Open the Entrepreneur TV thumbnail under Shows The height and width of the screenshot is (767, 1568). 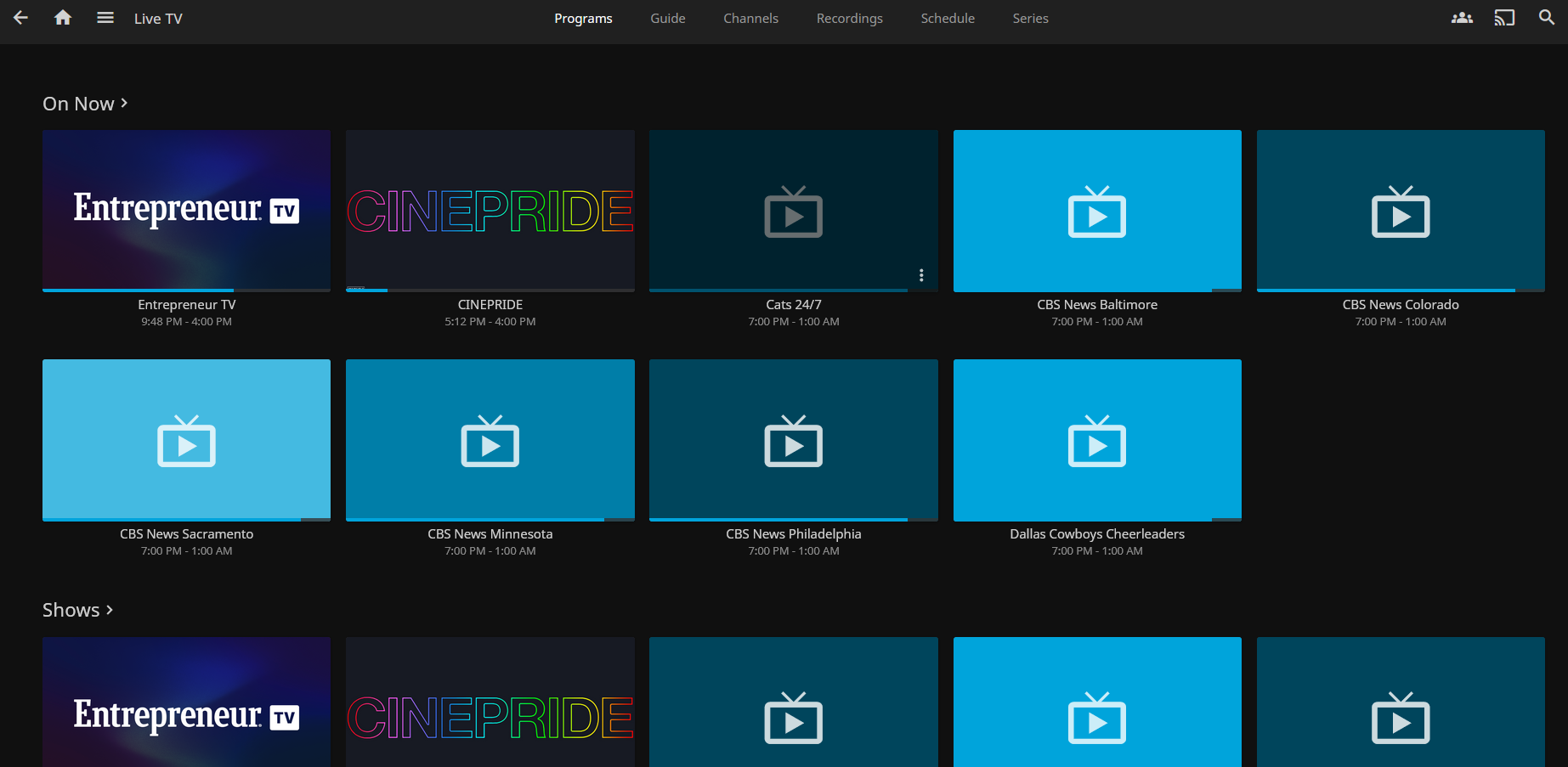[186, 702]
